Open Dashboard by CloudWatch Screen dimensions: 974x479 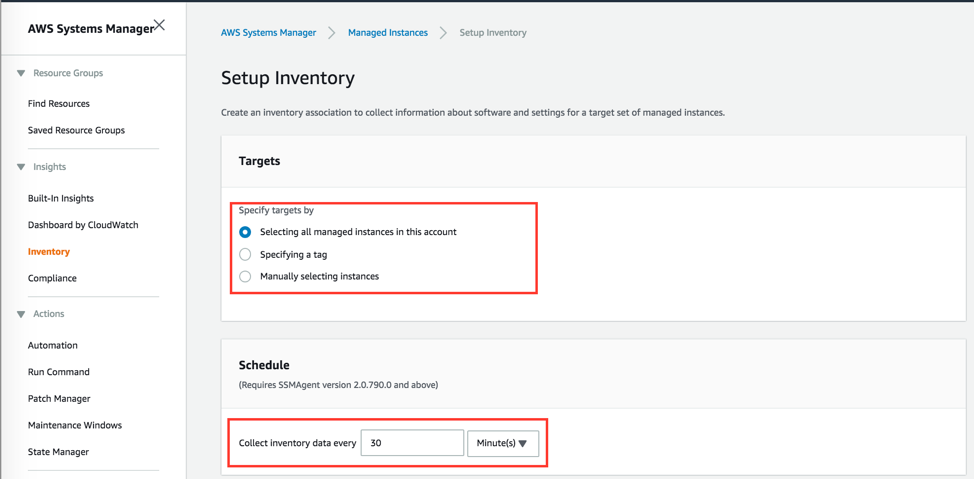(83, 225)
